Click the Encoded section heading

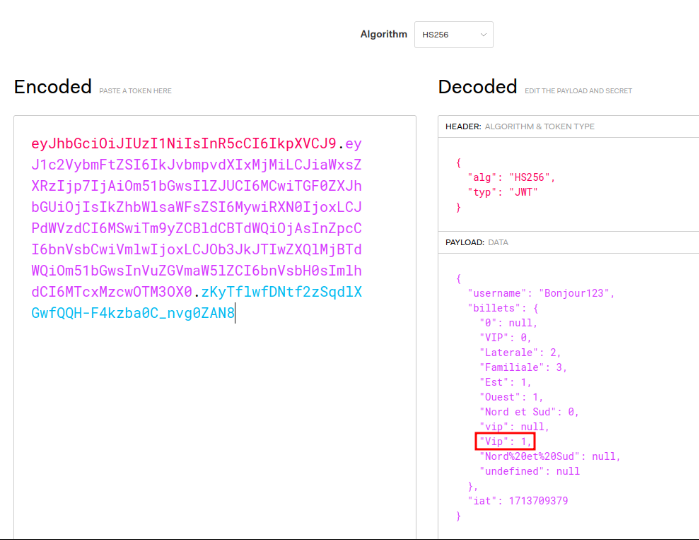pos(52,87)
